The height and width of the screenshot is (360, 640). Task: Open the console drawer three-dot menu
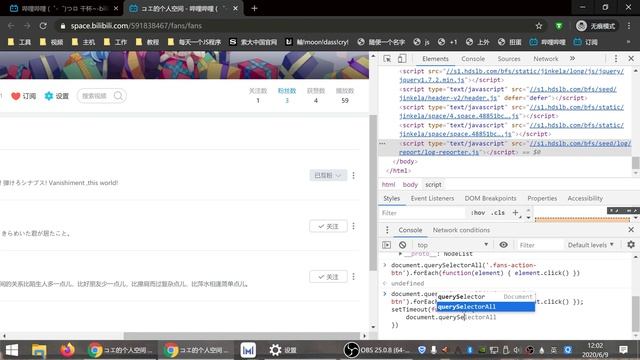point(387,230)
